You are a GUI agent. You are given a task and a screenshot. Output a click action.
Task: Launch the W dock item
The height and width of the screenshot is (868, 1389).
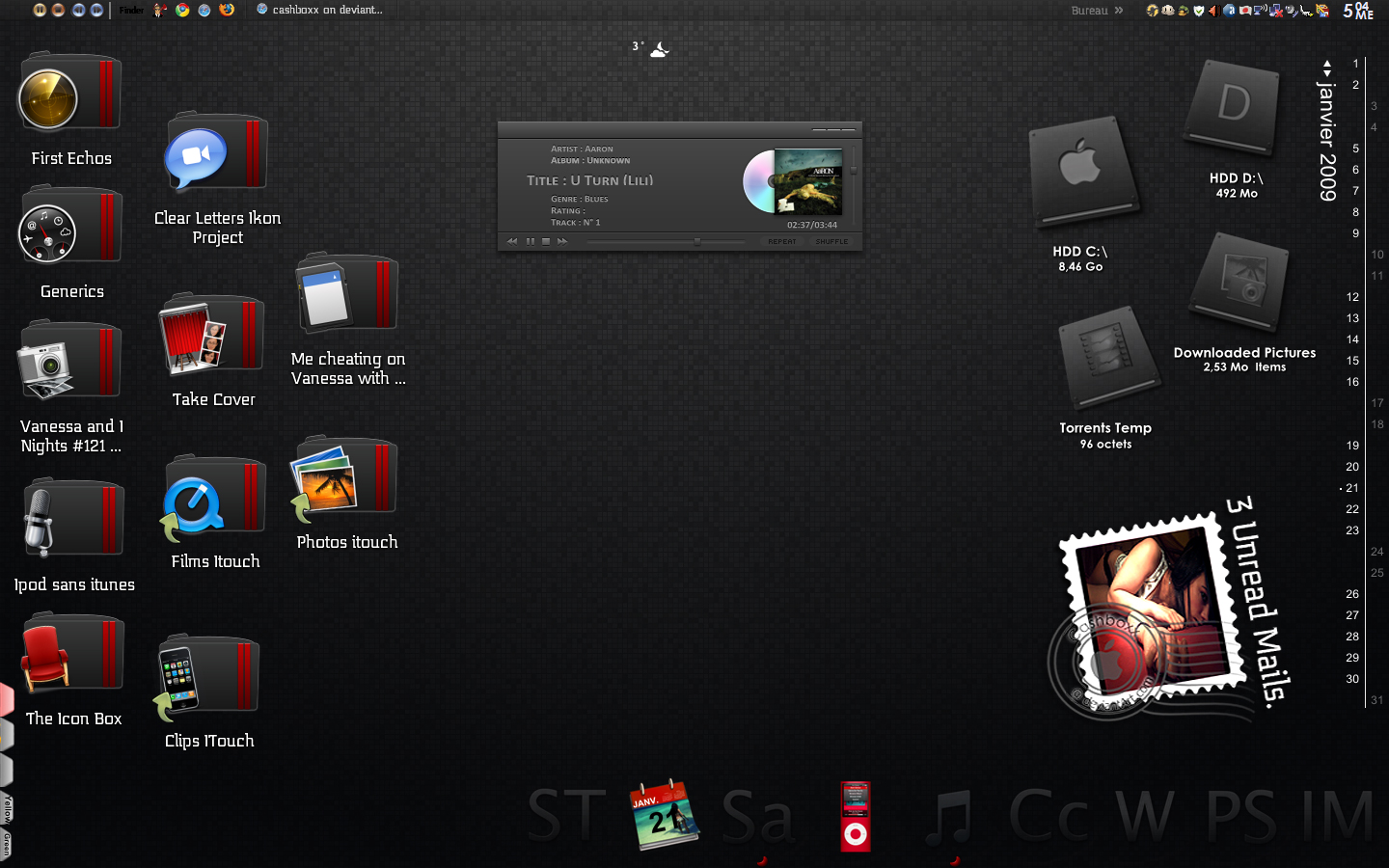(x=1146, y=816)
